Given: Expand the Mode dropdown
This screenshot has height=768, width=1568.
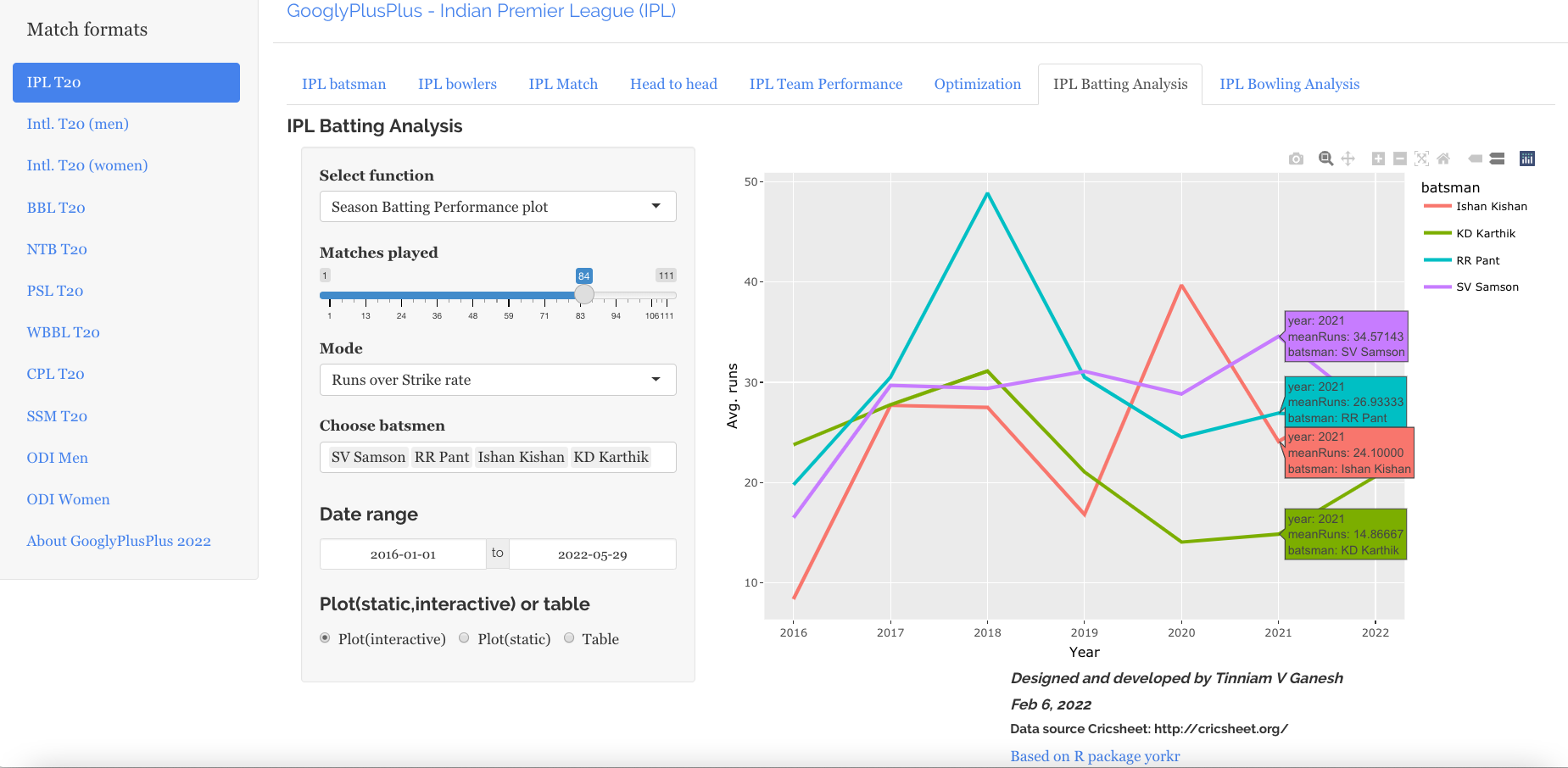Looking at the screenshot, I should (497, 380).
